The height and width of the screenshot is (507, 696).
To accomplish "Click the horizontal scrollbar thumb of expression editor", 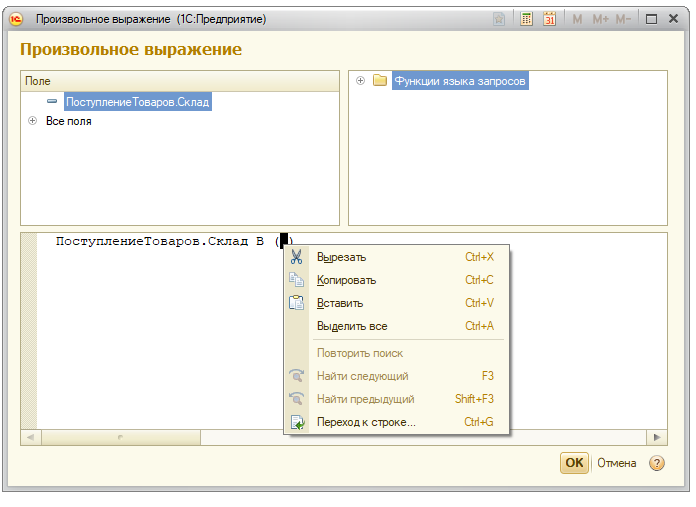I will (121, 437).
